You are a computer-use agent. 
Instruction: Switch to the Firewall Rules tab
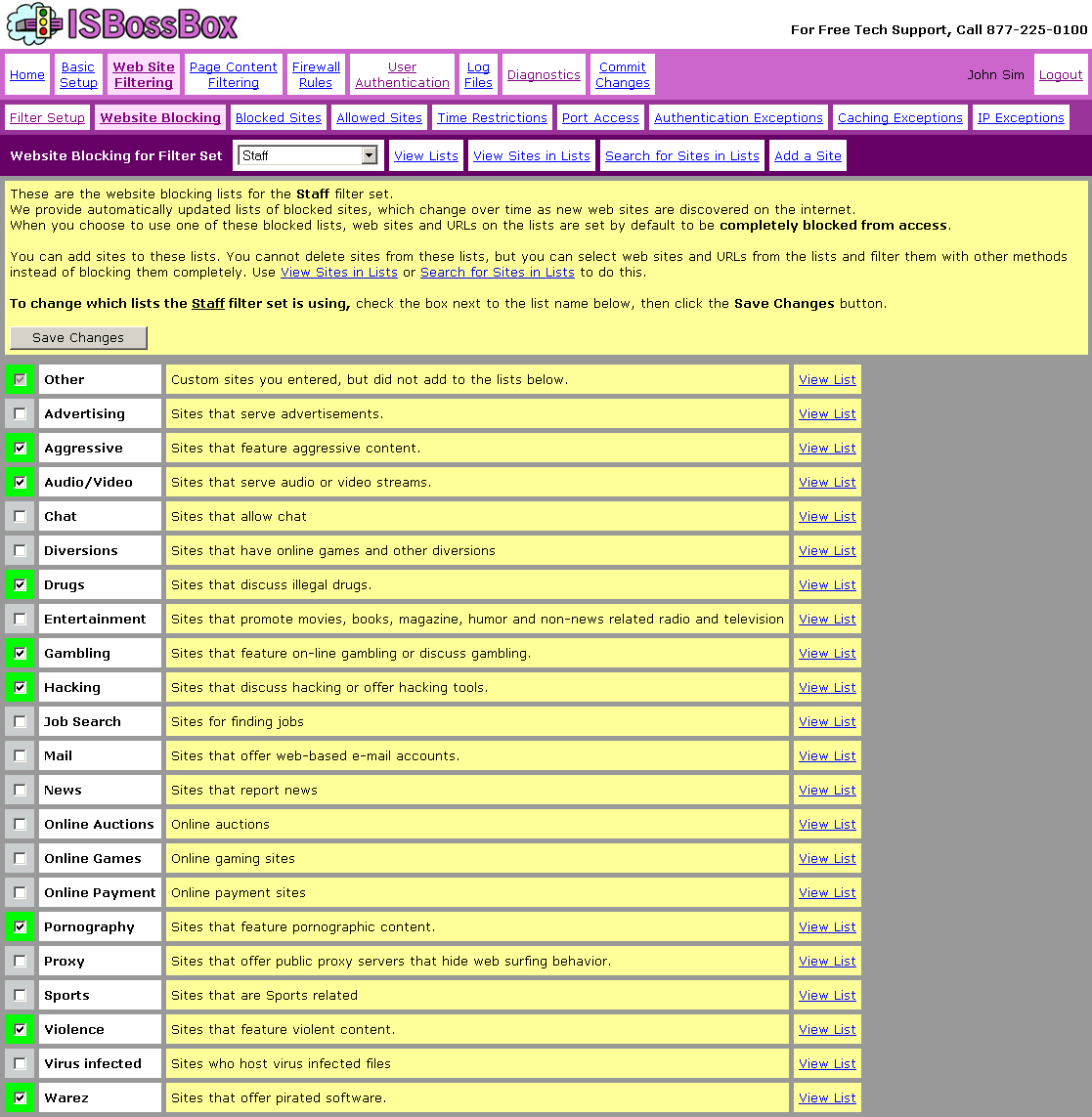coord(316,75)
